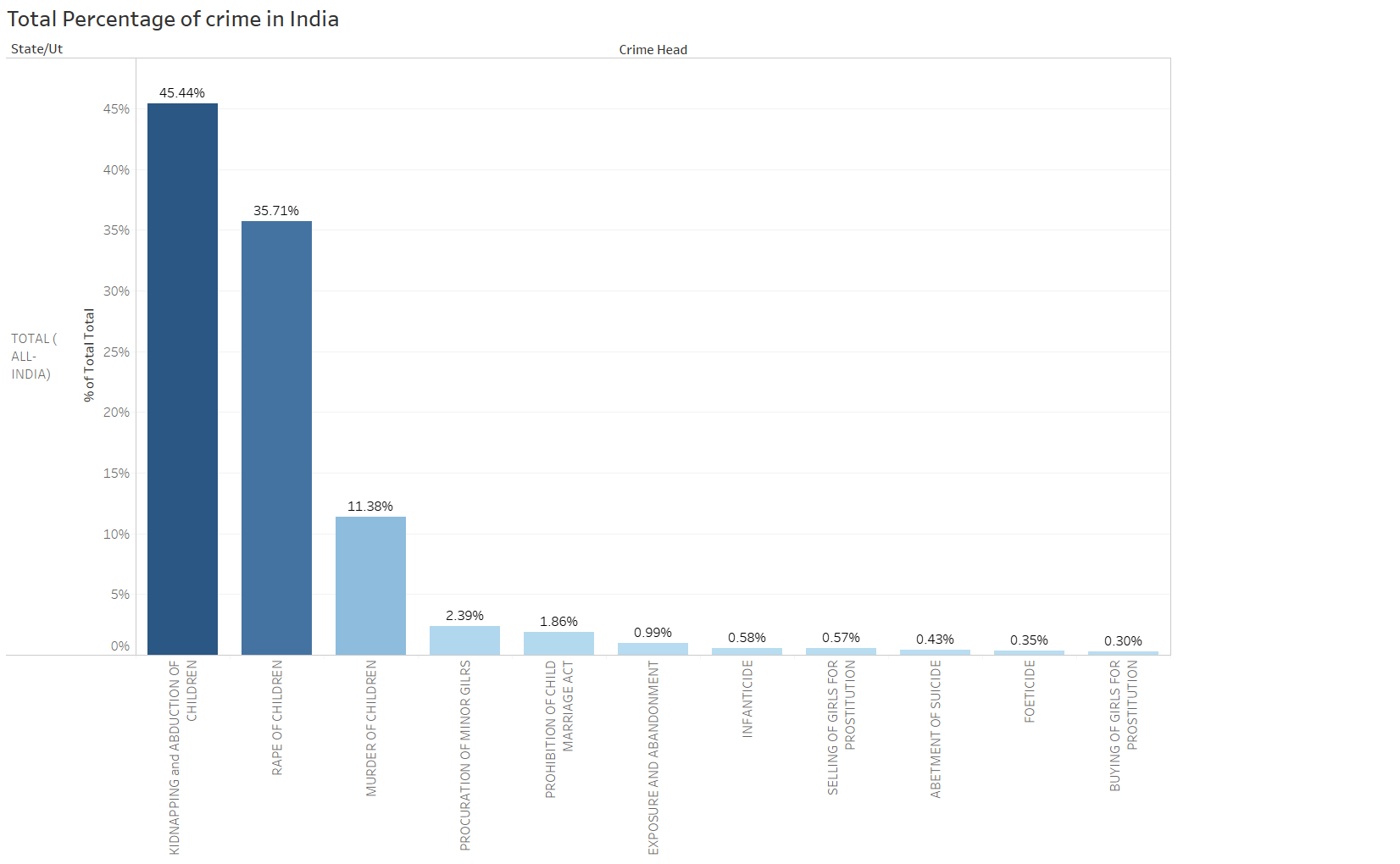The width and height of the screenshot is (1400, 864).
Task: Select the Murder of Children bar
Action: (x=370, y=585)
